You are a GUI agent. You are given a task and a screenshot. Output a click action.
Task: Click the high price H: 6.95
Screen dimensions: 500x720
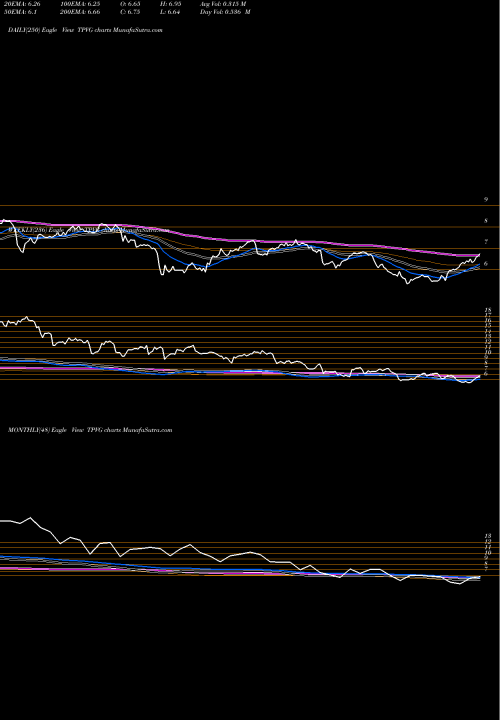[173, 4]
